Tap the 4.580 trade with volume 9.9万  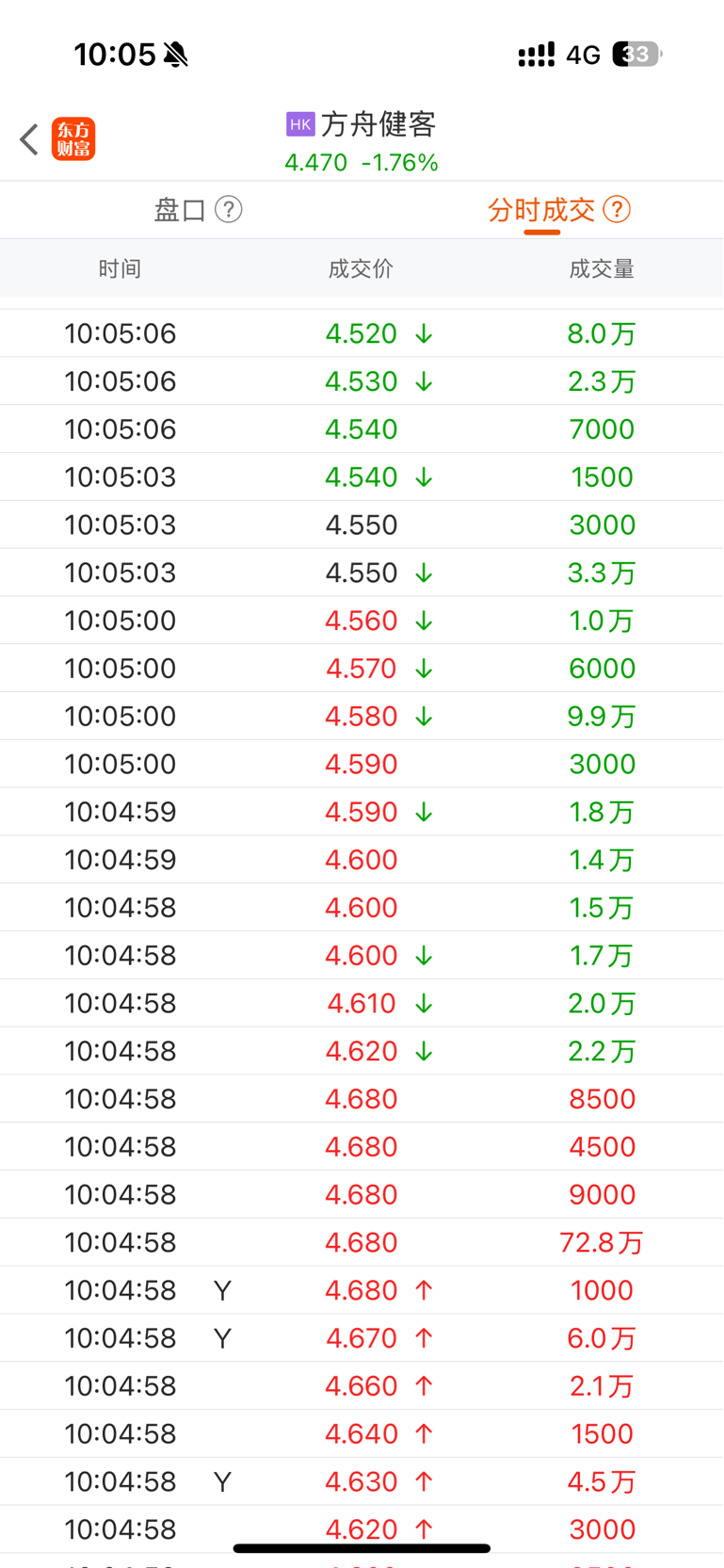(362, 716)
